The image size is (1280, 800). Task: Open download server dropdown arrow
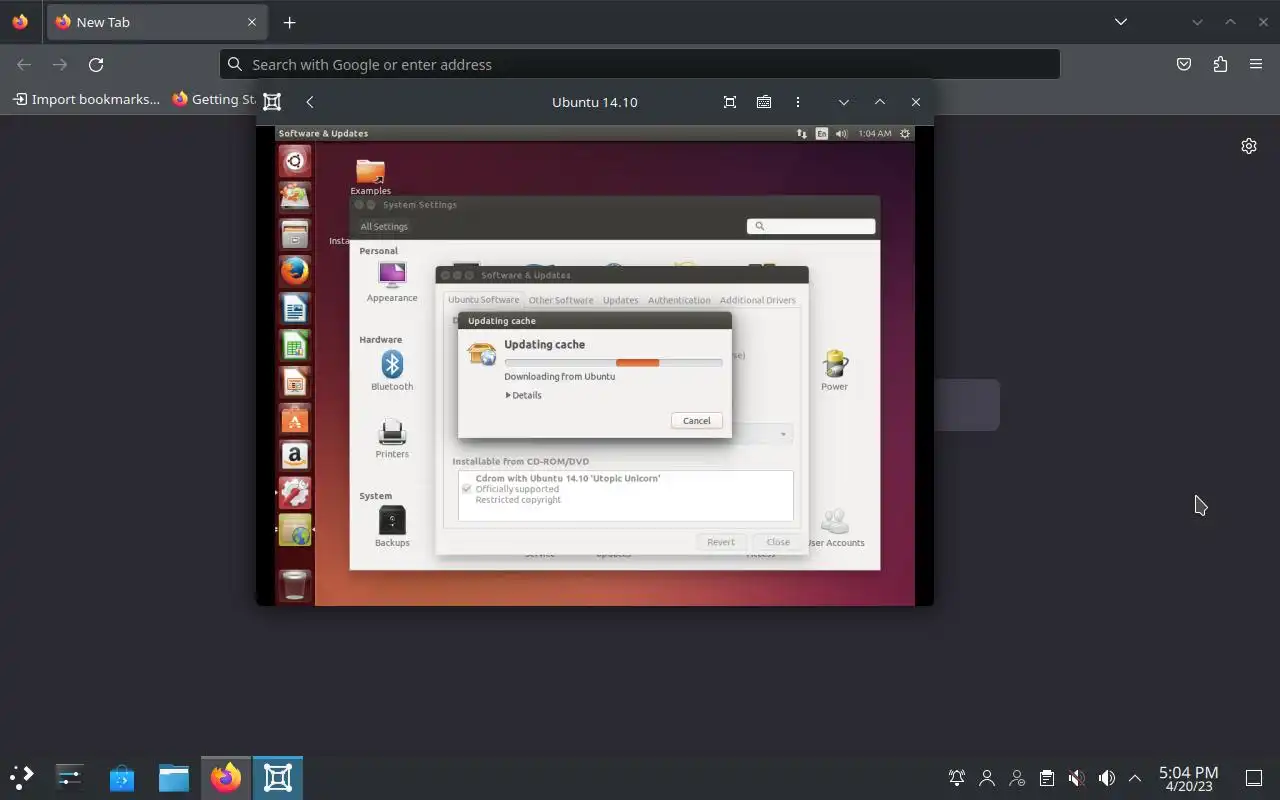[783, 434]
